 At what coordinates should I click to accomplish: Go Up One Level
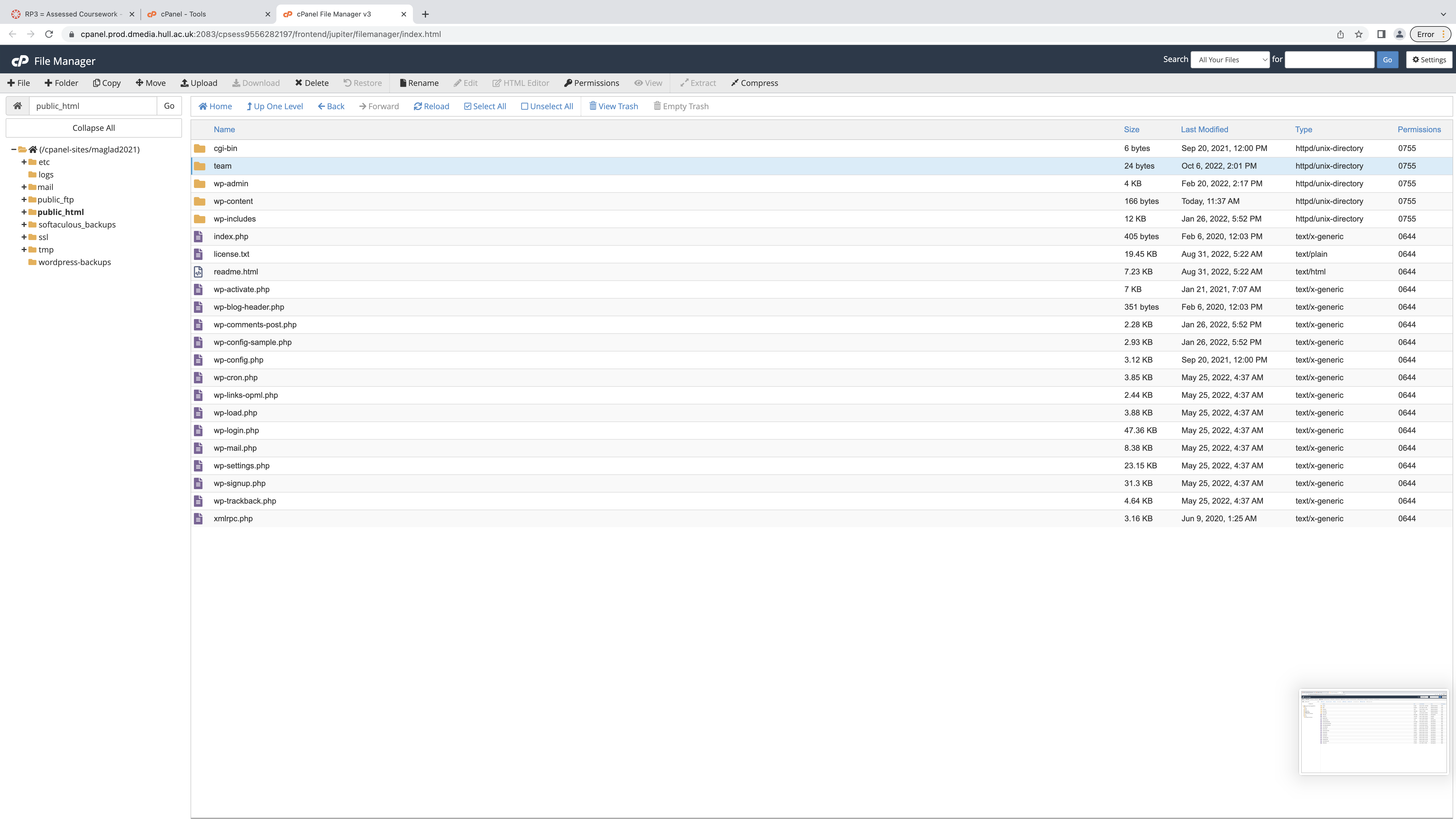click(x=275, y=106)
